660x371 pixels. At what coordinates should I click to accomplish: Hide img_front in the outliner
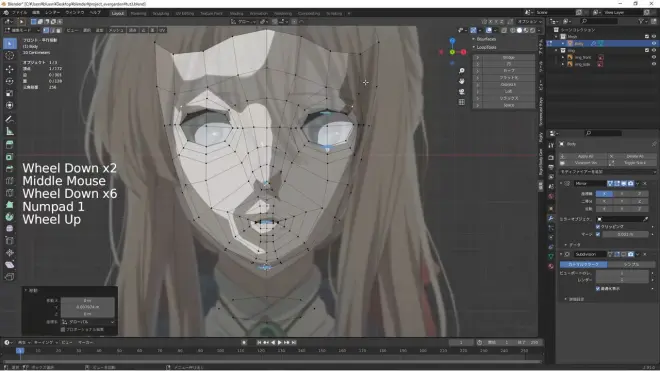point(654,57)
